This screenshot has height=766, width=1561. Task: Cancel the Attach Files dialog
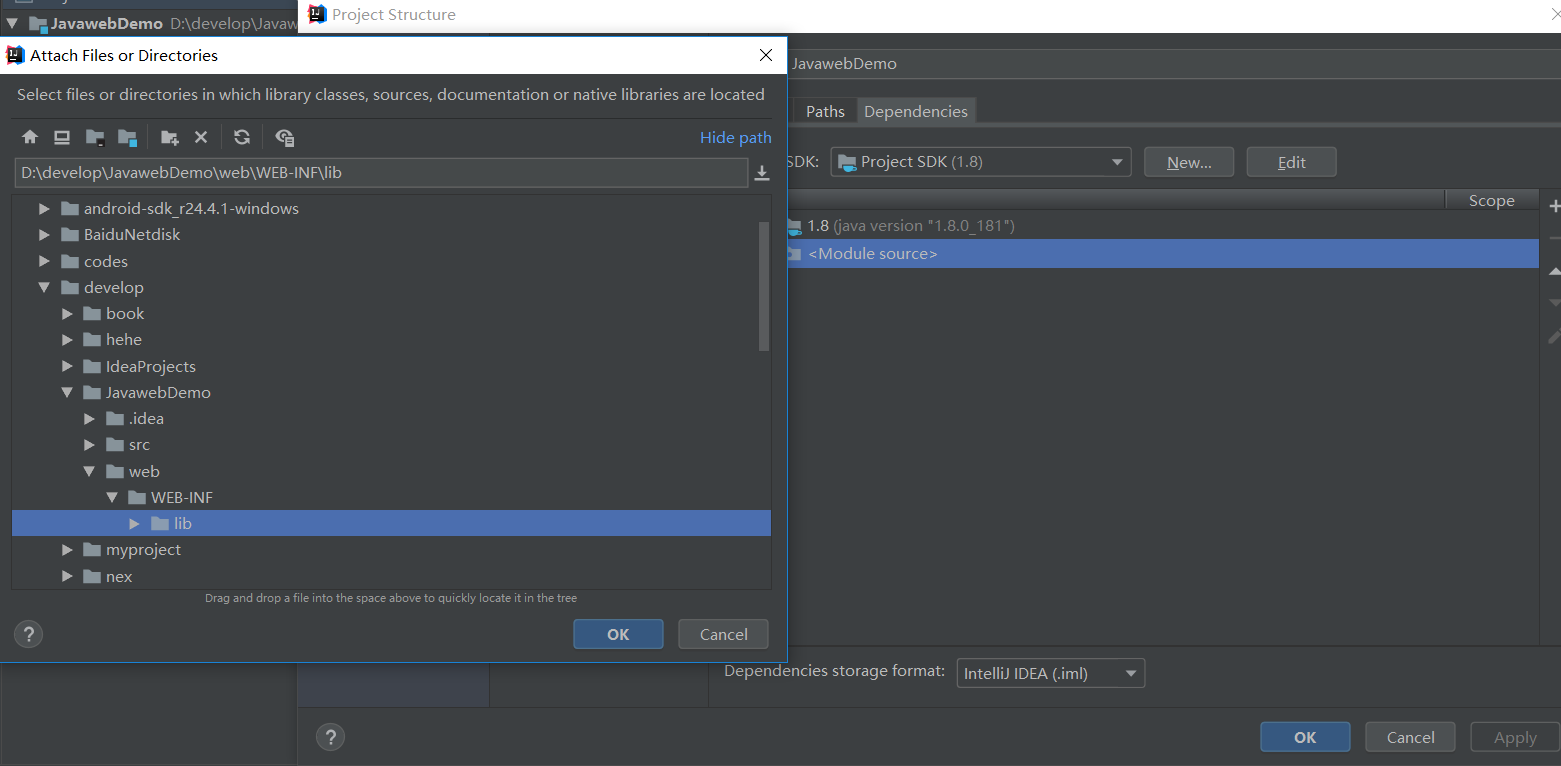click(x=723, y=634)
